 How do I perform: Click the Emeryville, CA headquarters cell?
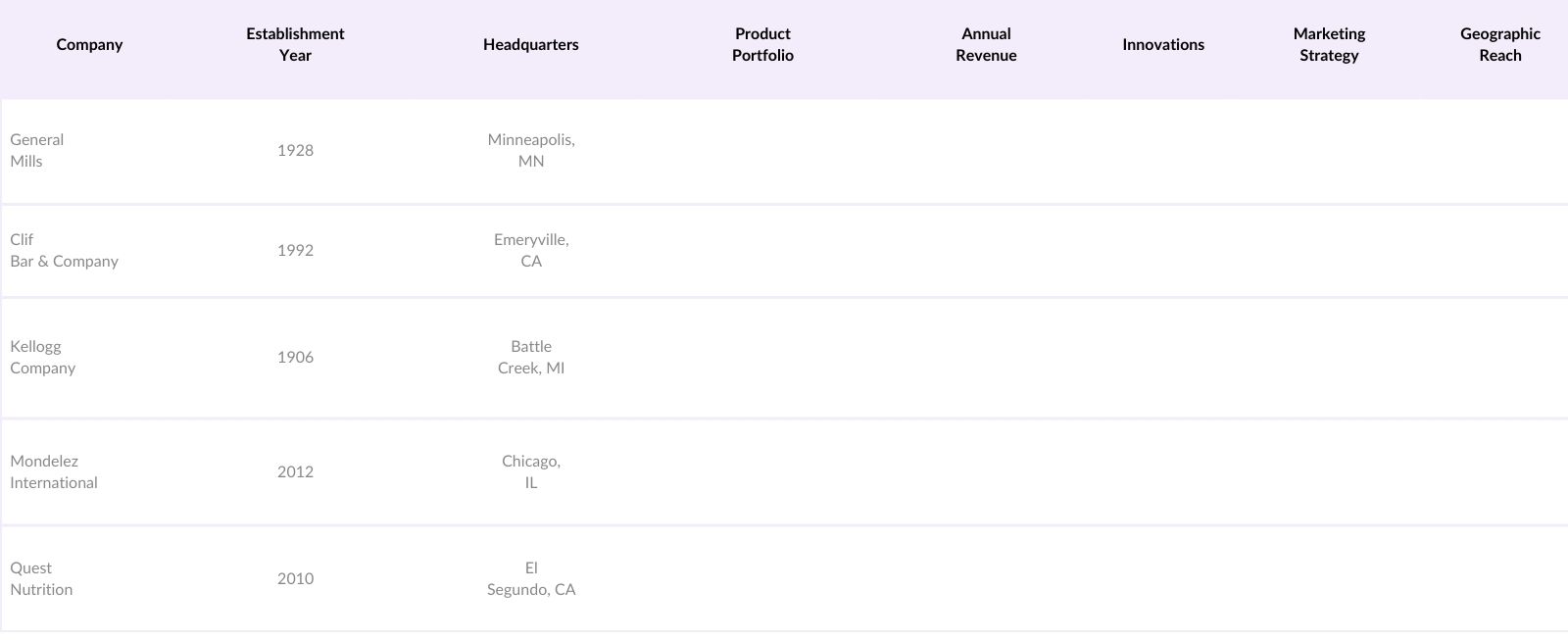531,251
